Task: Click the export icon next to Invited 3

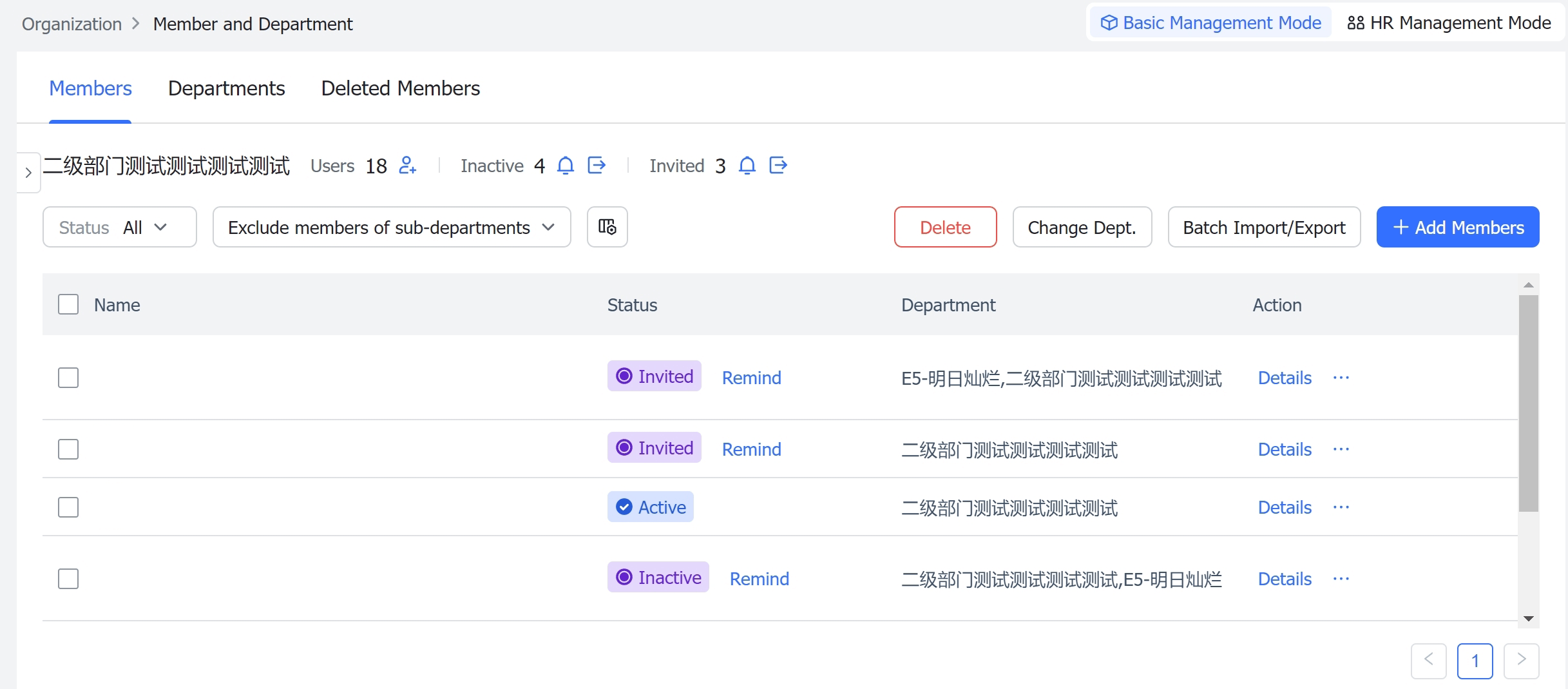Action: (x=779, y=166)
